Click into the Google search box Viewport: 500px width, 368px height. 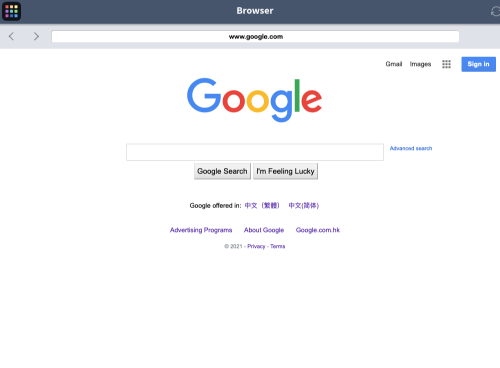tap(255, 152)
